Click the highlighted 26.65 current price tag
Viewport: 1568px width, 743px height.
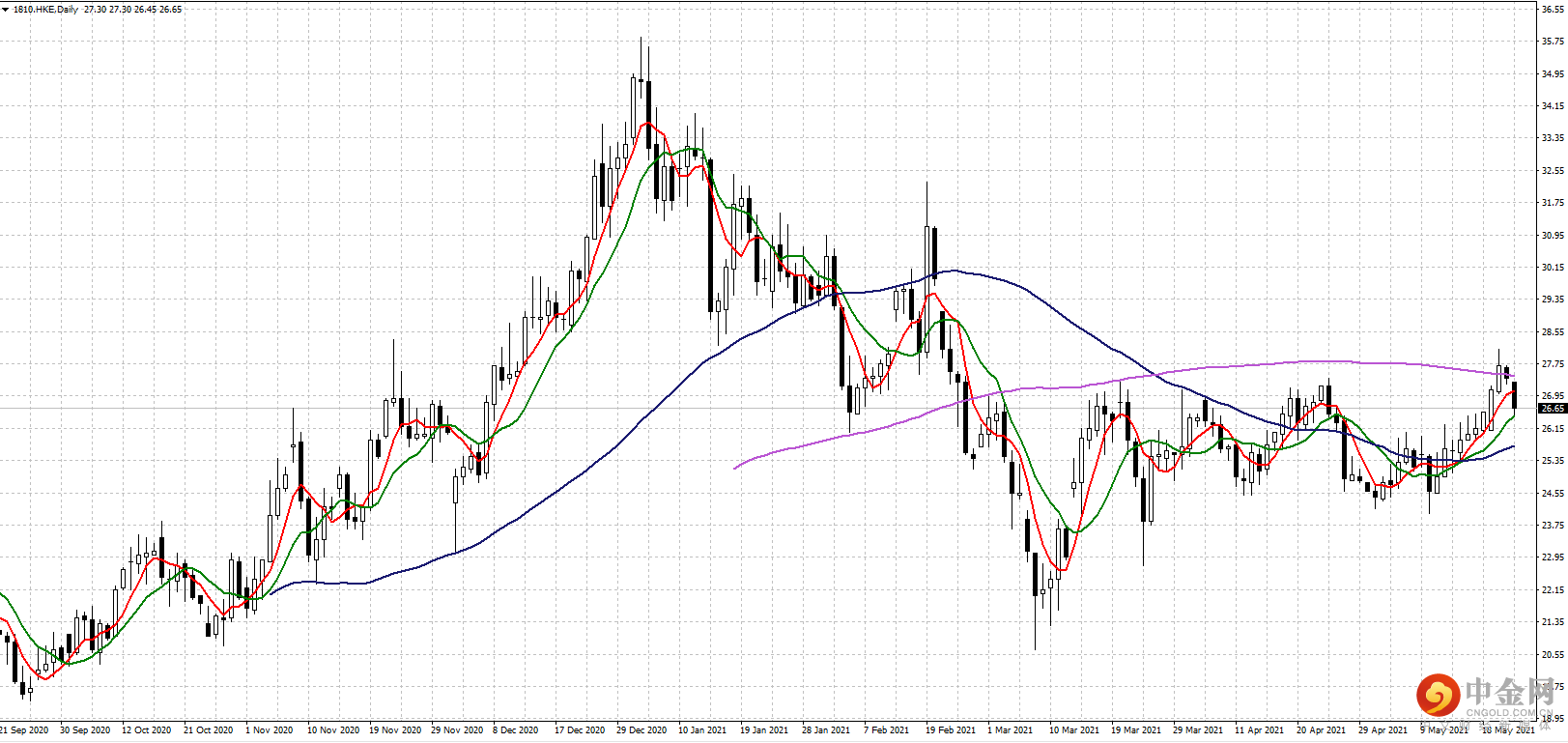click(1553, 409)
